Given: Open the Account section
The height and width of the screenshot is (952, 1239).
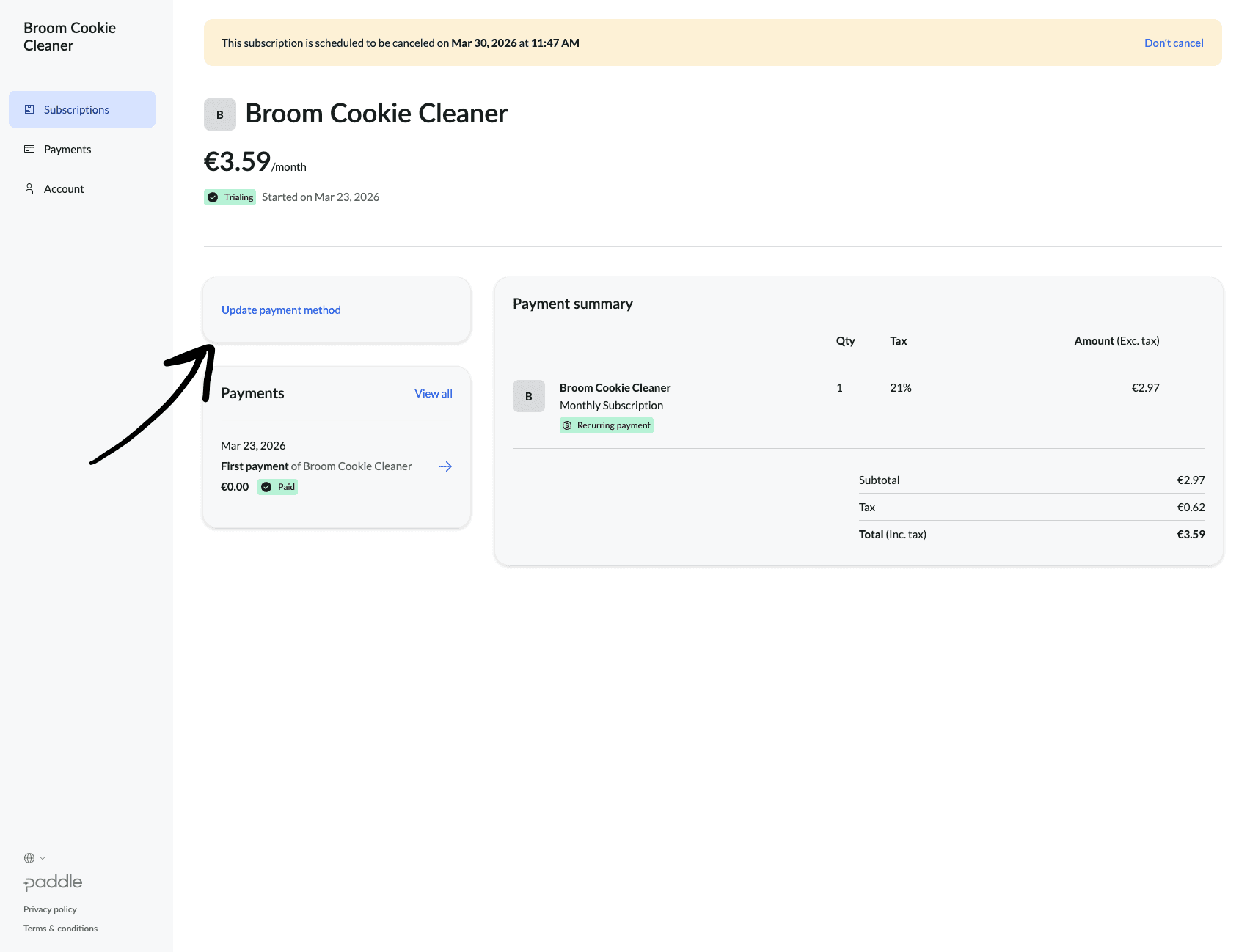Looking at the screenshot, I should [64, 188].
